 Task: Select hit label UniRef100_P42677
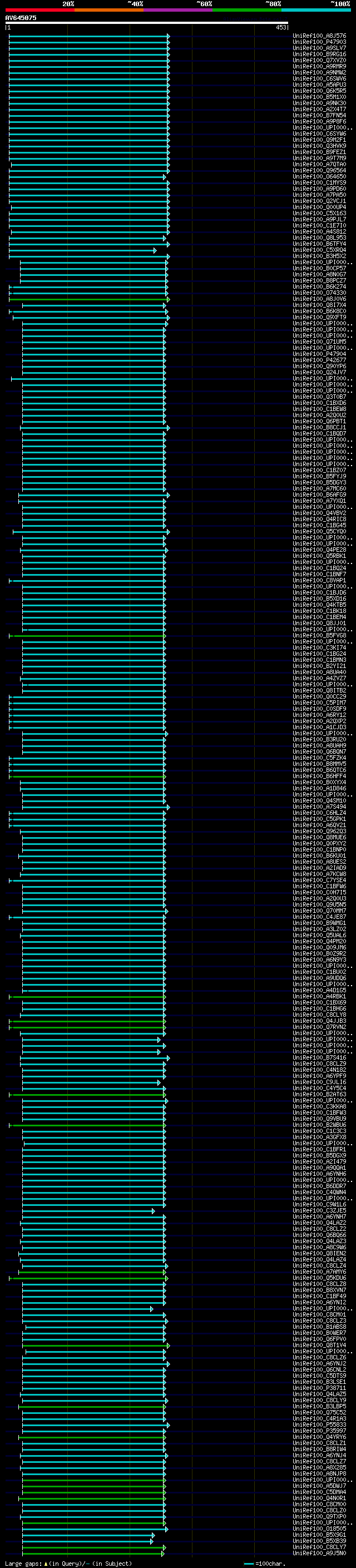tap(319, 360)
